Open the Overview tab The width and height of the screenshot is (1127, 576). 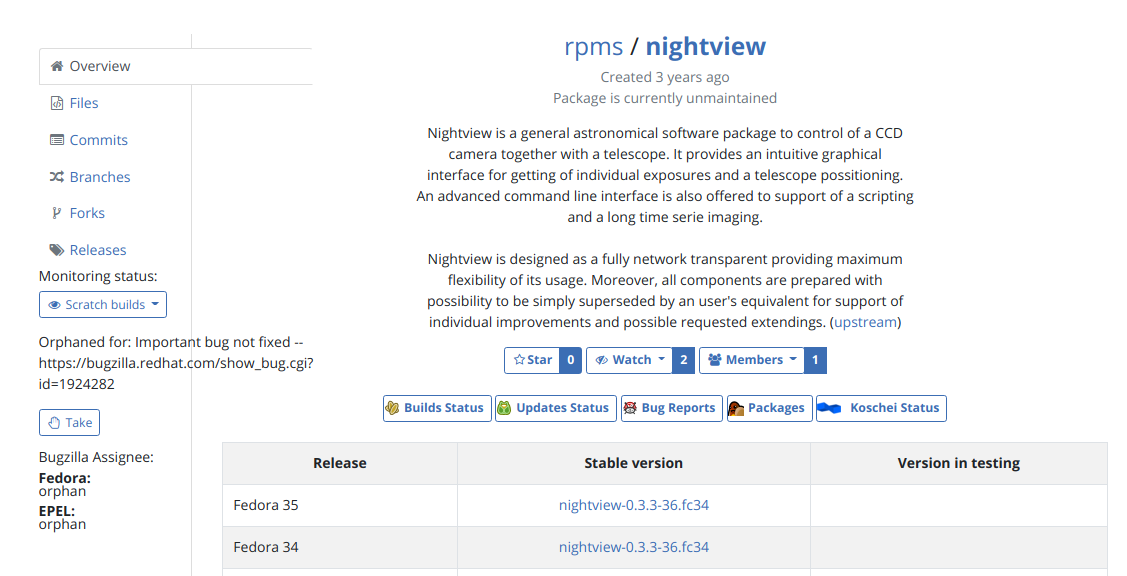point(175,66)
